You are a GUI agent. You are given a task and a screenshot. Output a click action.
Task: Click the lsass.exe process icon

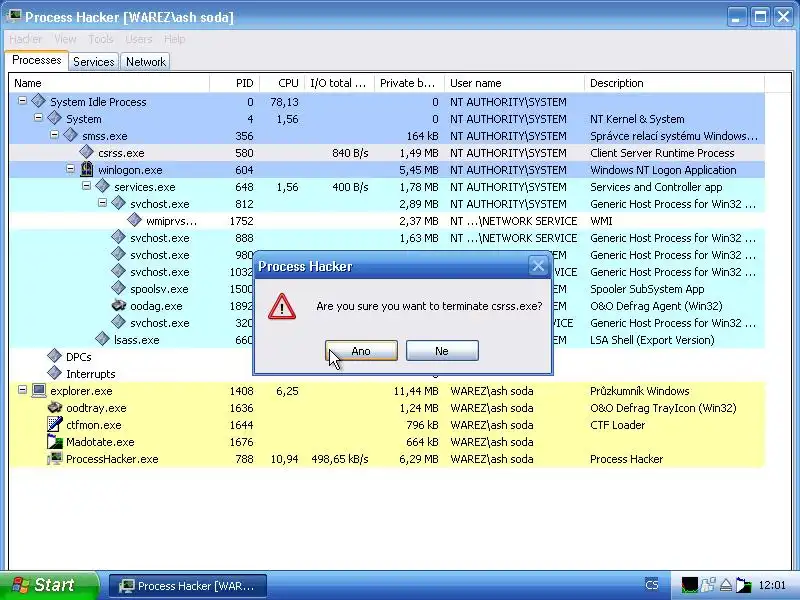(x=103, y=339)
